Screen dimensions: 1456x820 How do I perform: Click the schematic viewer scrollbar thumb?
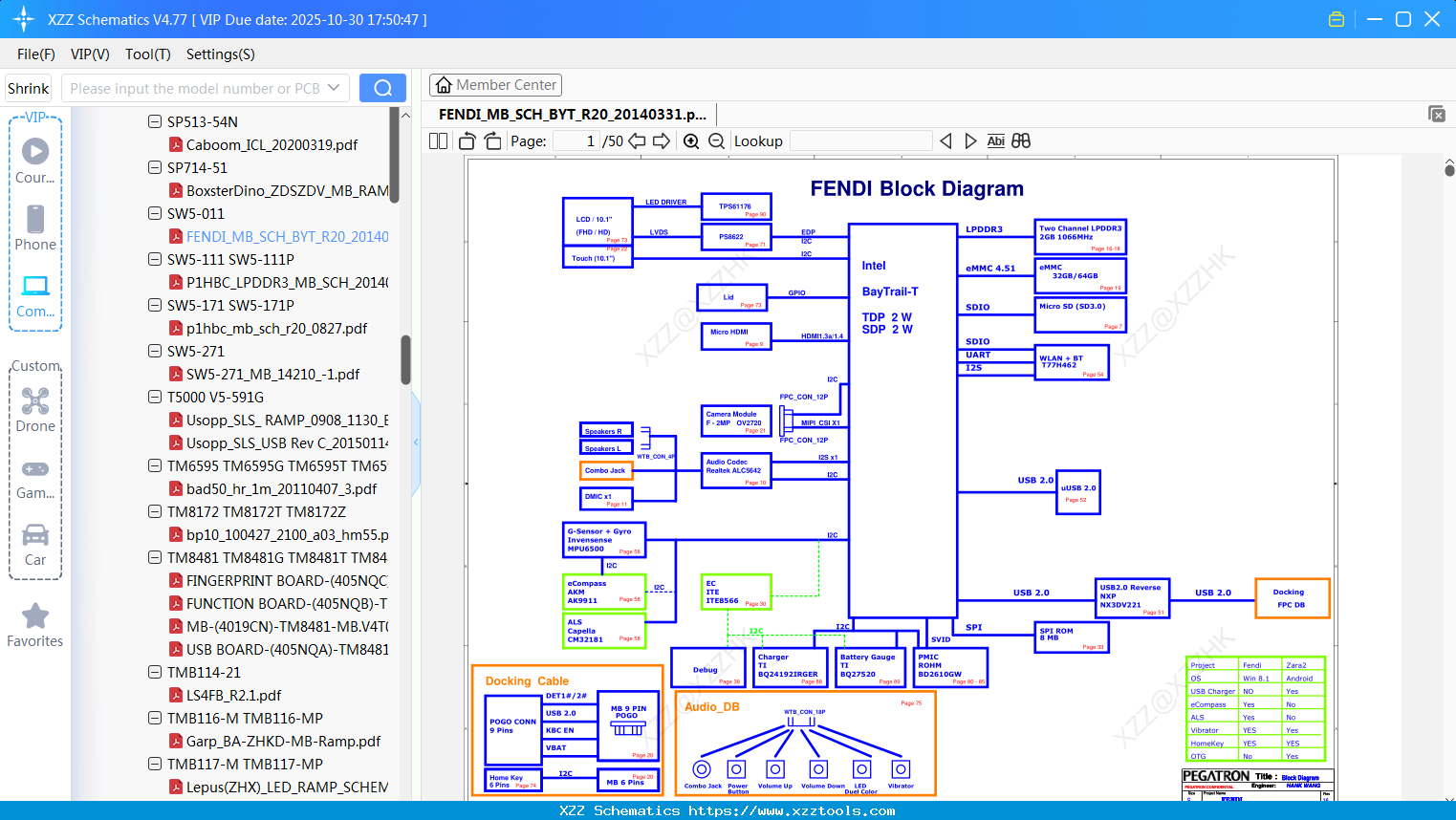point(1449,170)
